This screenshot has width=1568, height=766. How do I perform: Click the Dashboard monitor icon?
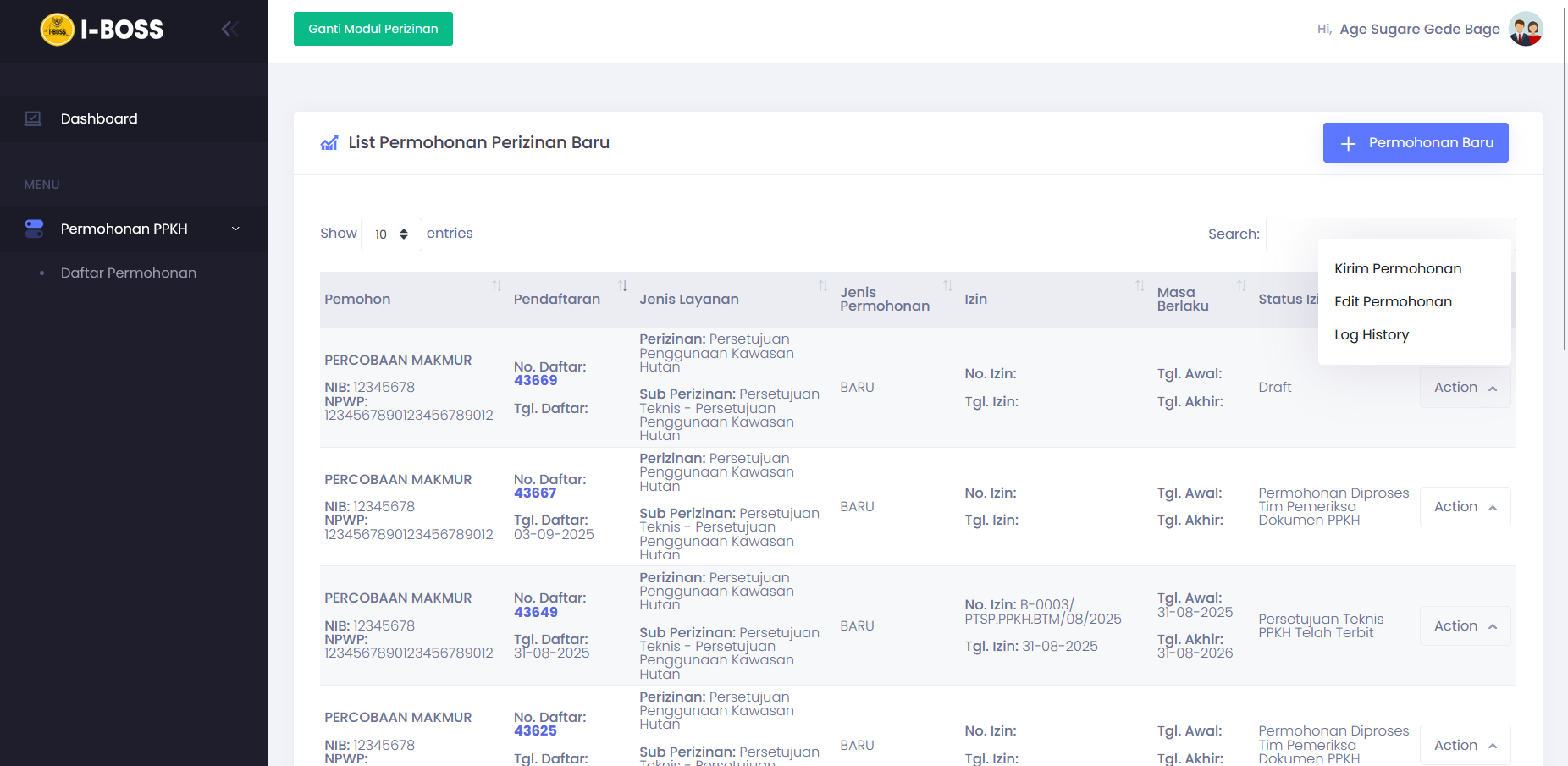tap(33, 118)
